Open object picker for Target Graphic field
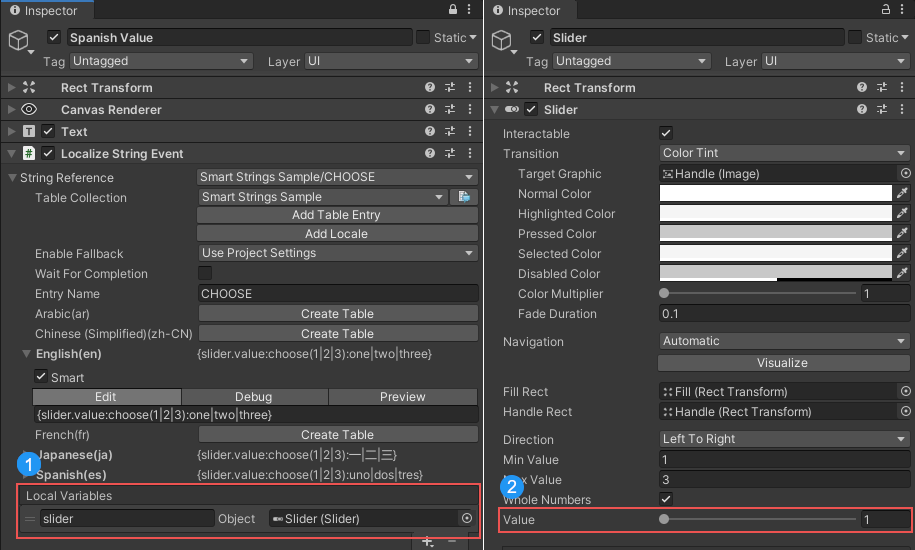Image resolution: width=915 pixels, height=550 pixels. click(x=905, y=174)
